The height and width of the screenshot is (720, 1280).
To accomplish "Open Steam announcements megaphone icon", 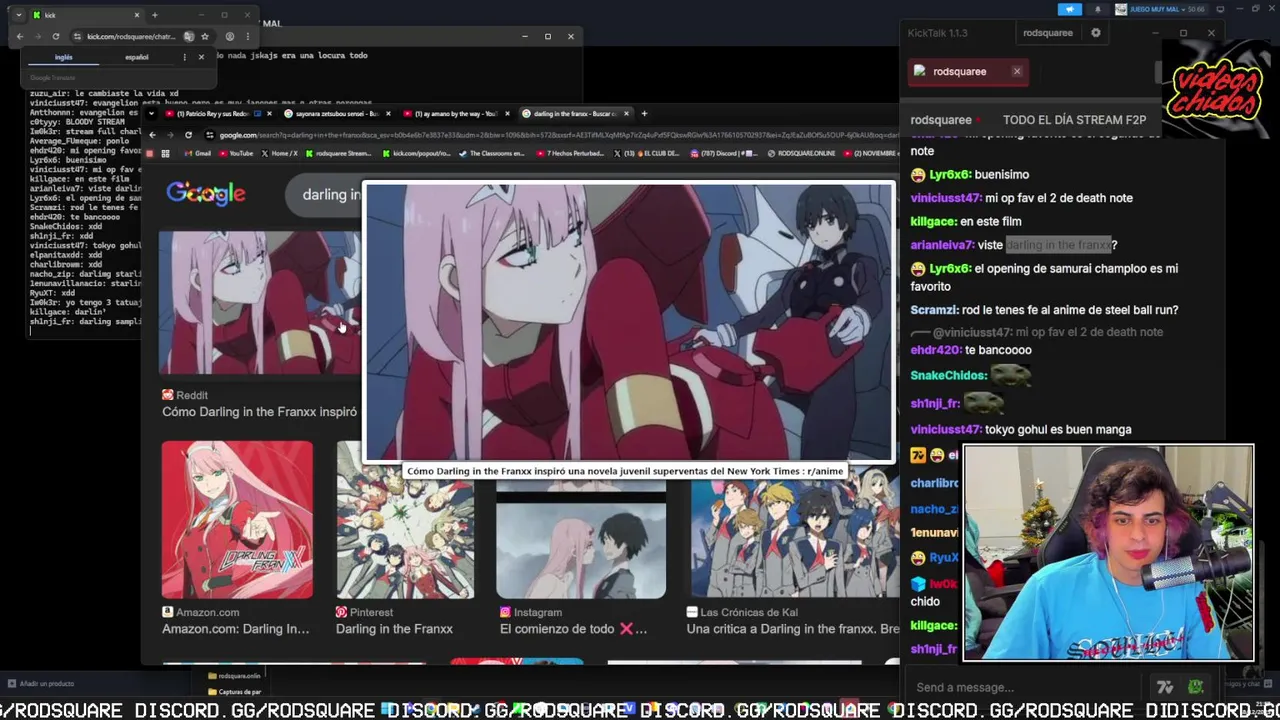I will click(1070, 9).
